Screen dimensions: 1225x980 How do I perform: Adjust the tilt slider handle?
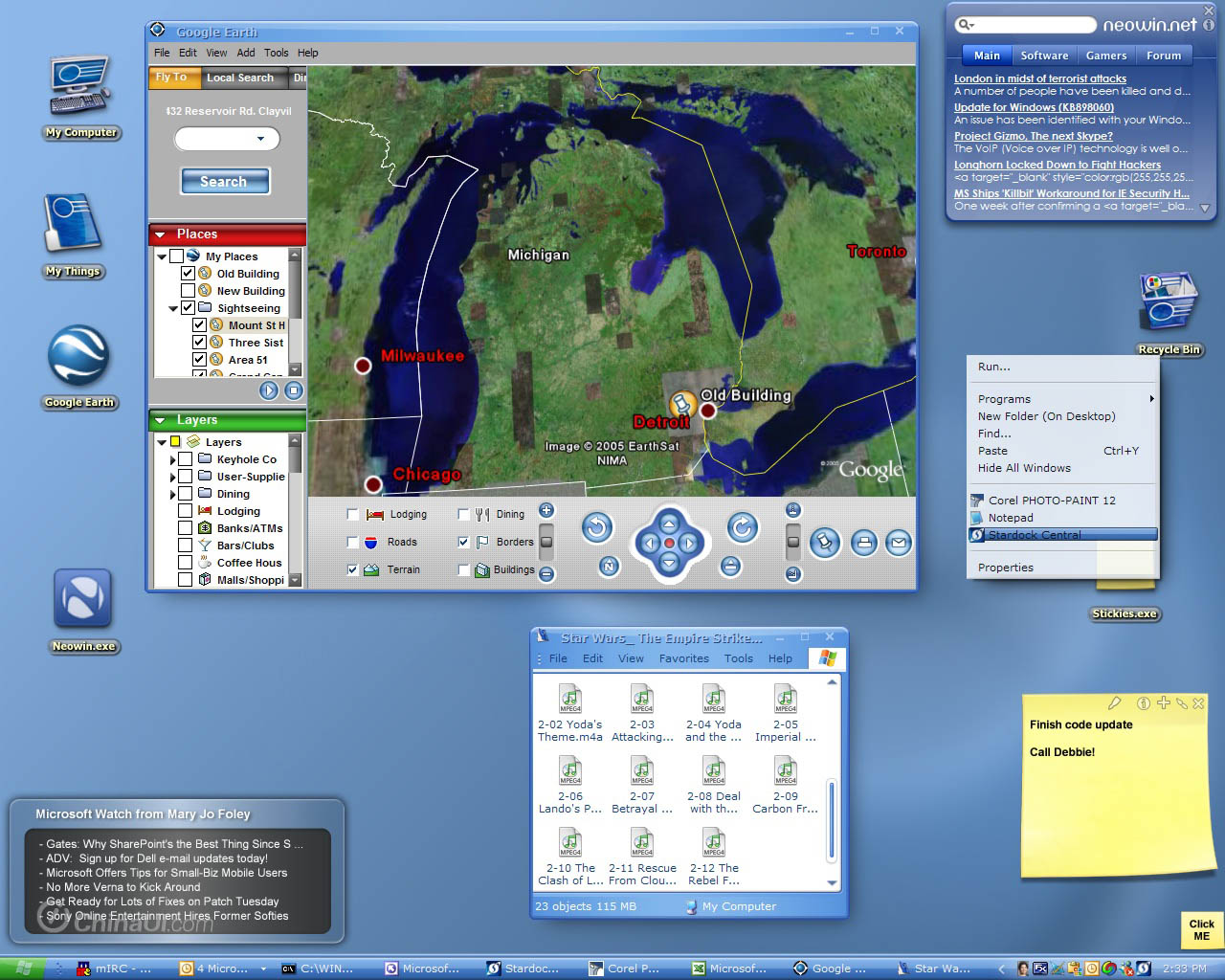[792, 542]
